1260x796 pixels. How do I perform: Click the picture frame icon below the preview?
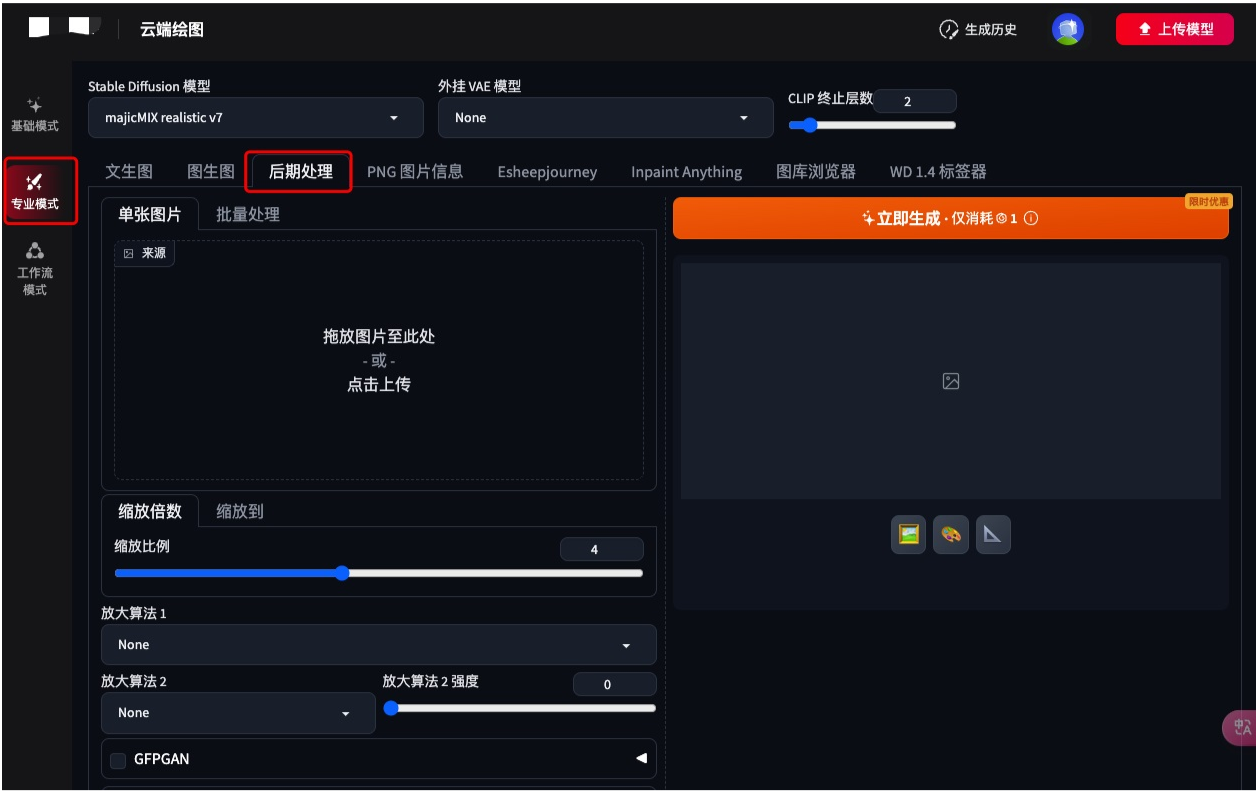908,535
